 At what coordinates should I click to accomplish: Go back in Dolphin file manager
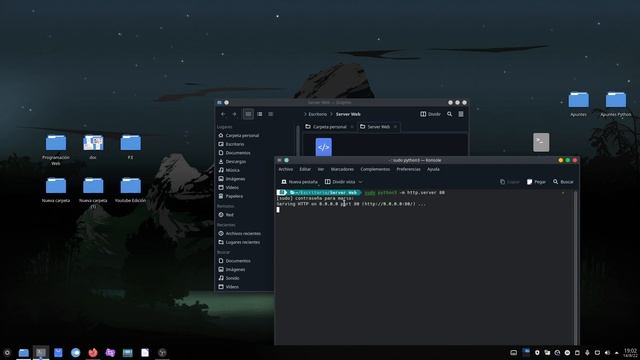[x=223, y=114]
